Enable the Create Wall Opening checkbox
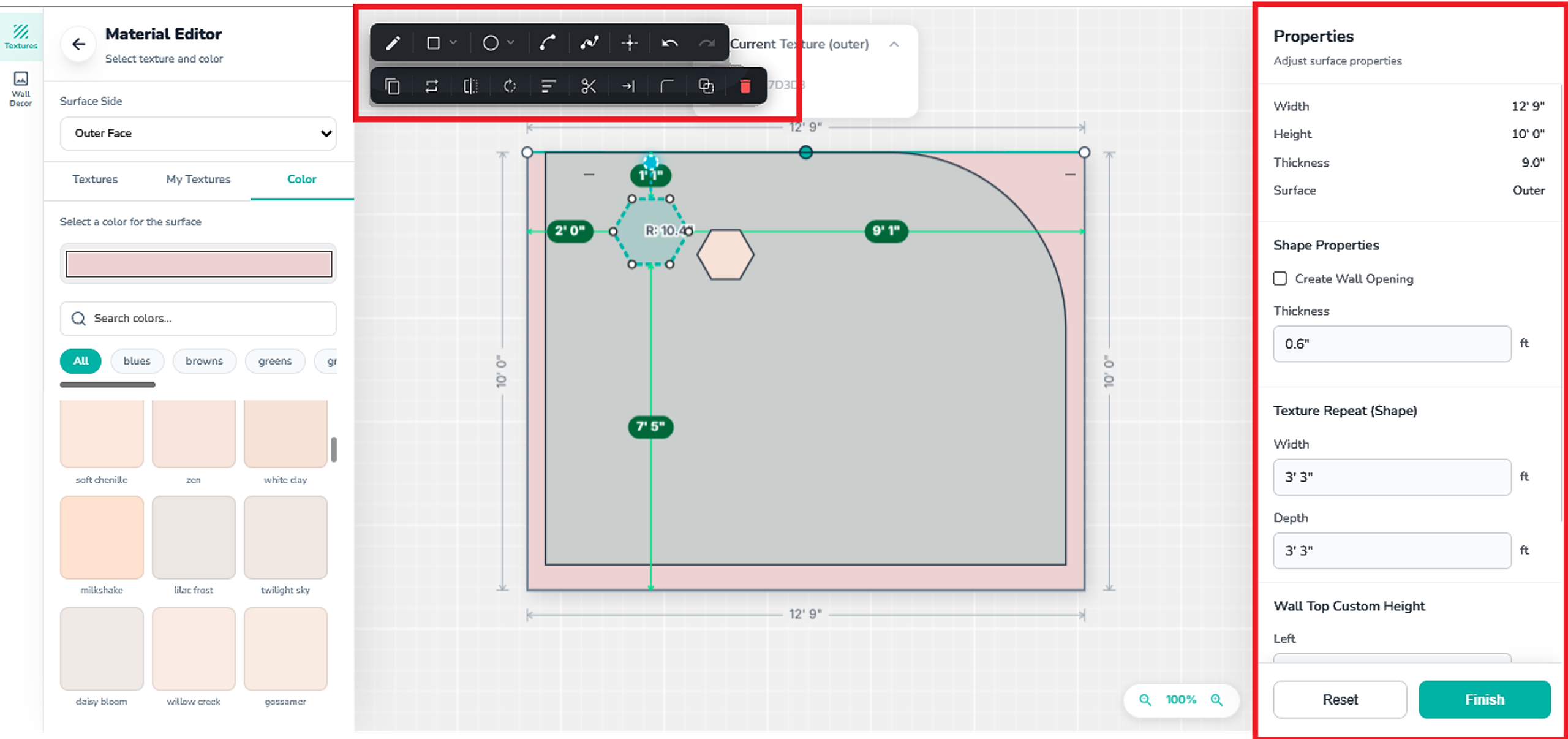Screen dimensions: 1568x739 pyautogui.click(x=1280, y=279)
